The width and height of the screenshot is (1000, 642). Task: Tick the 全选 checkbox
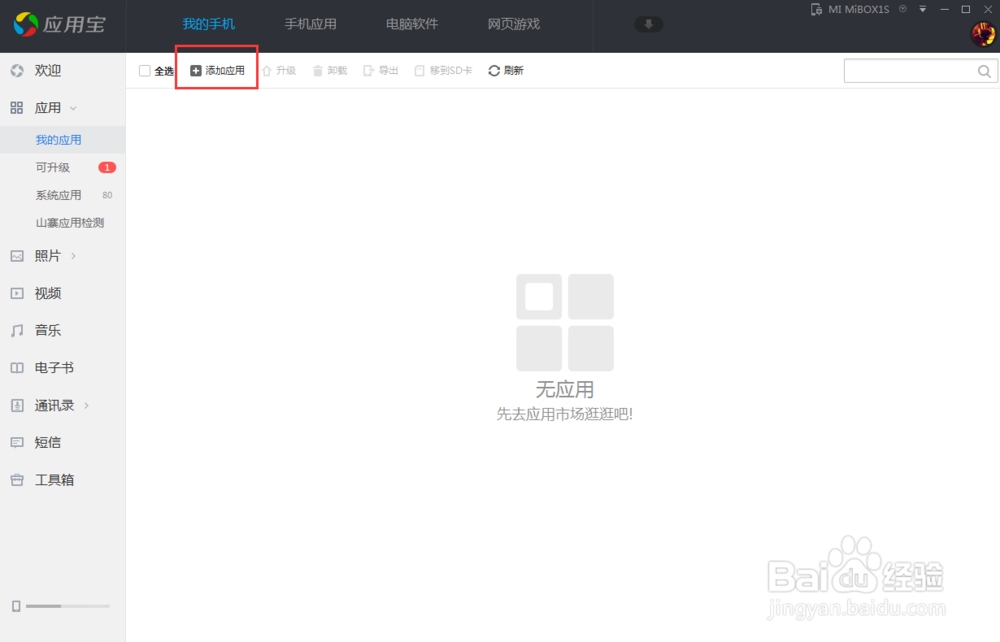[145, 71]
